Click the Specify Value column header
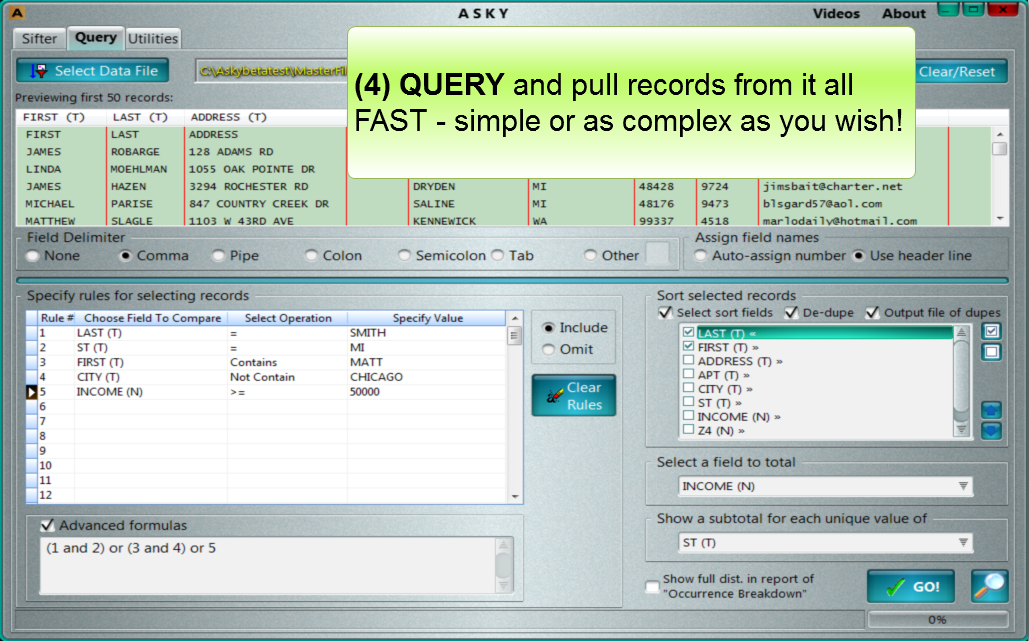The width and height of the screenshot is (1029, 641). [427, 318]
